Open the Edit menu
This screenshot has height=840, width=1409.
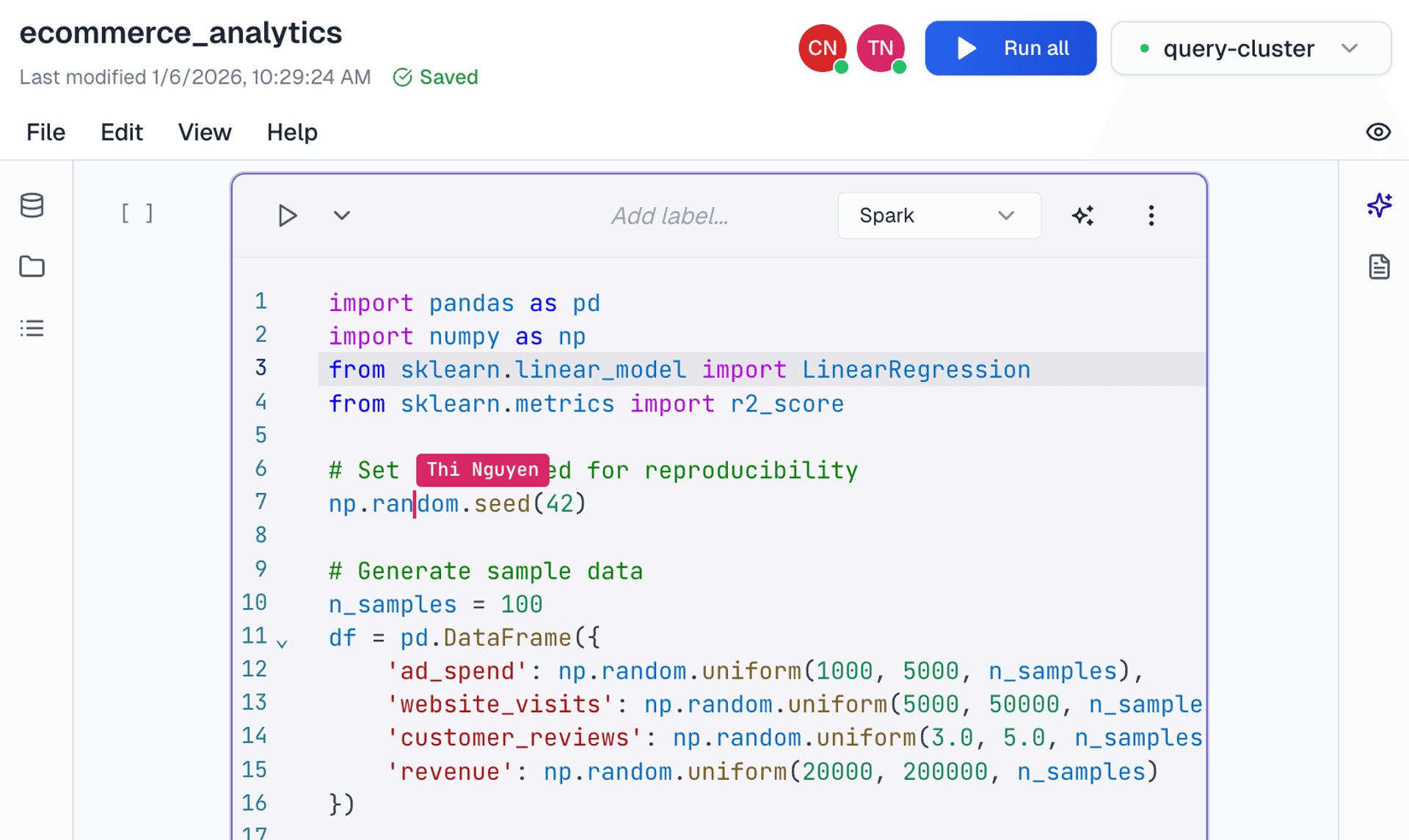click(x=121, y=132)
